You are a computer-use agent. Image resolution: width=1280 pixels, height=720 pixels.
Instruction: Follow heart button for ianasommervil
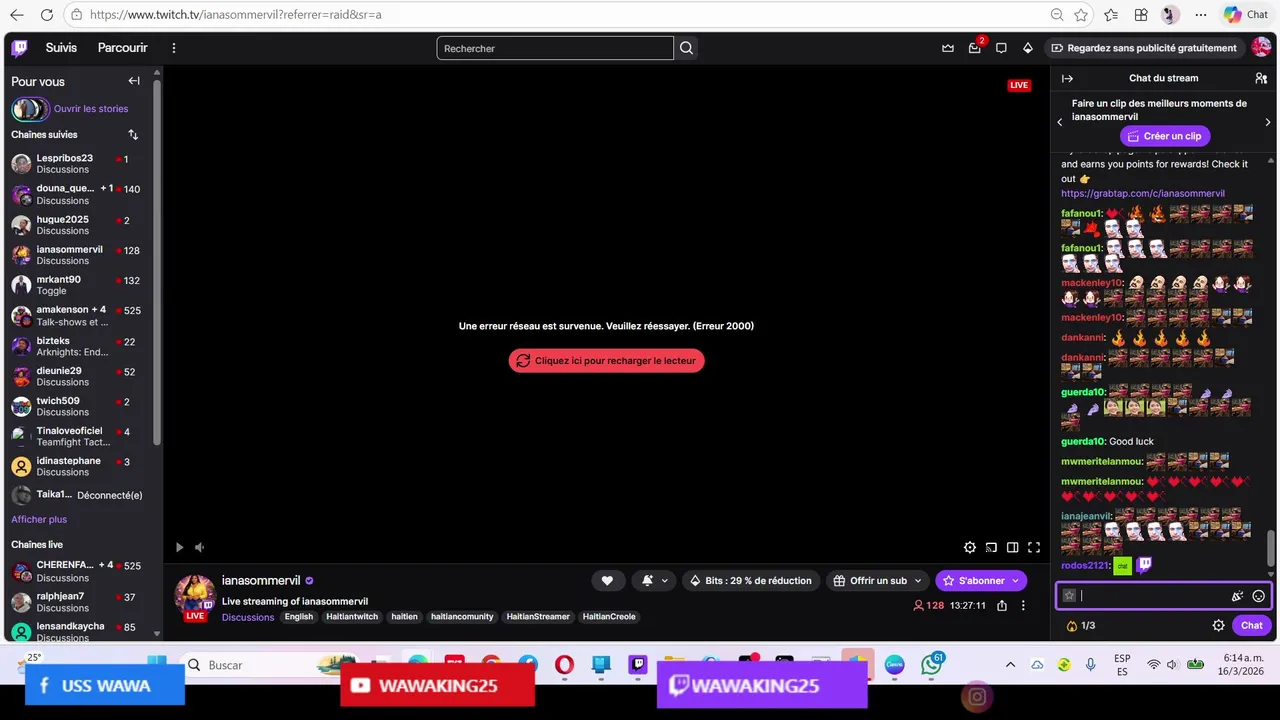607,580
